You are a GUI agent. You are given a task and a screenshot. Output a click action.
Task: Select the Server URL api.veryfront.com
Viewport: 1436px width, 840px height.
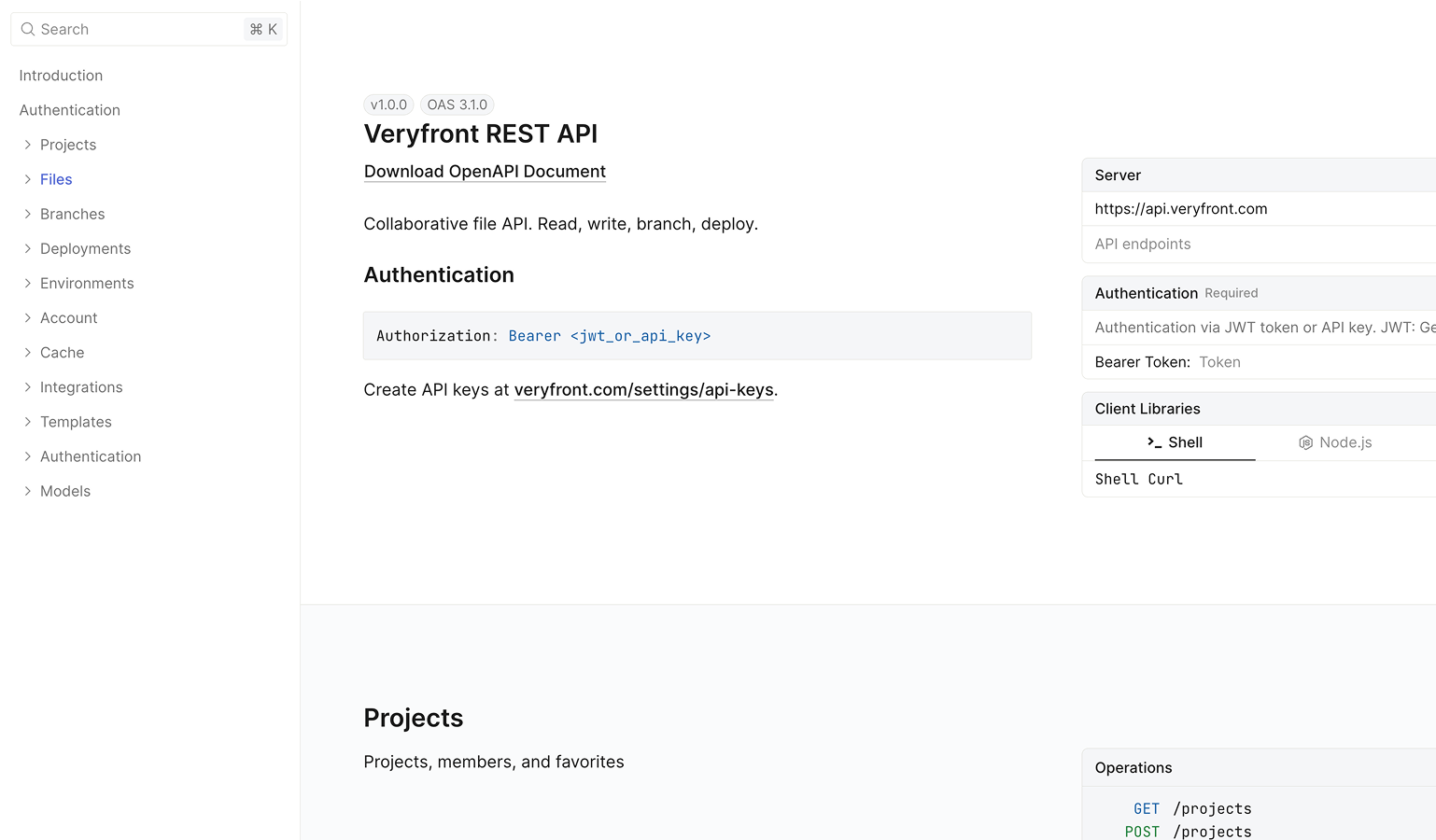click(x=1180, y=209)
